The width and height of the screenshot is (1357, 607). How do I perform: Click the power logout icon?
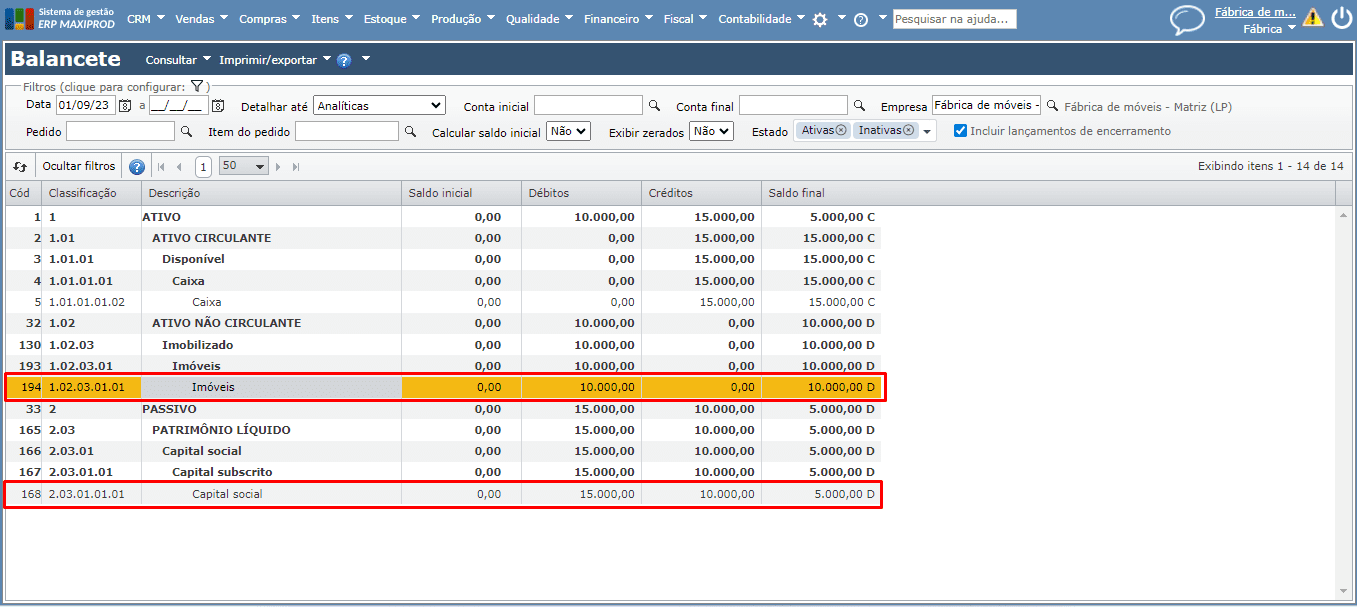pyautogui.click(x=1340, y=18)
